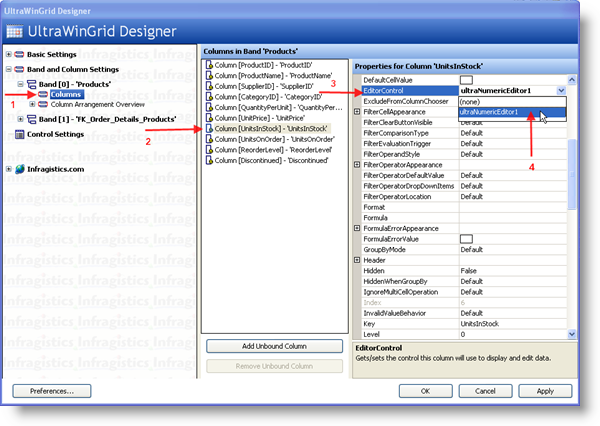Select Column [Discontinued] row text
The width and height of the screenshot is (600, 426).
click(x=271, y=160)
